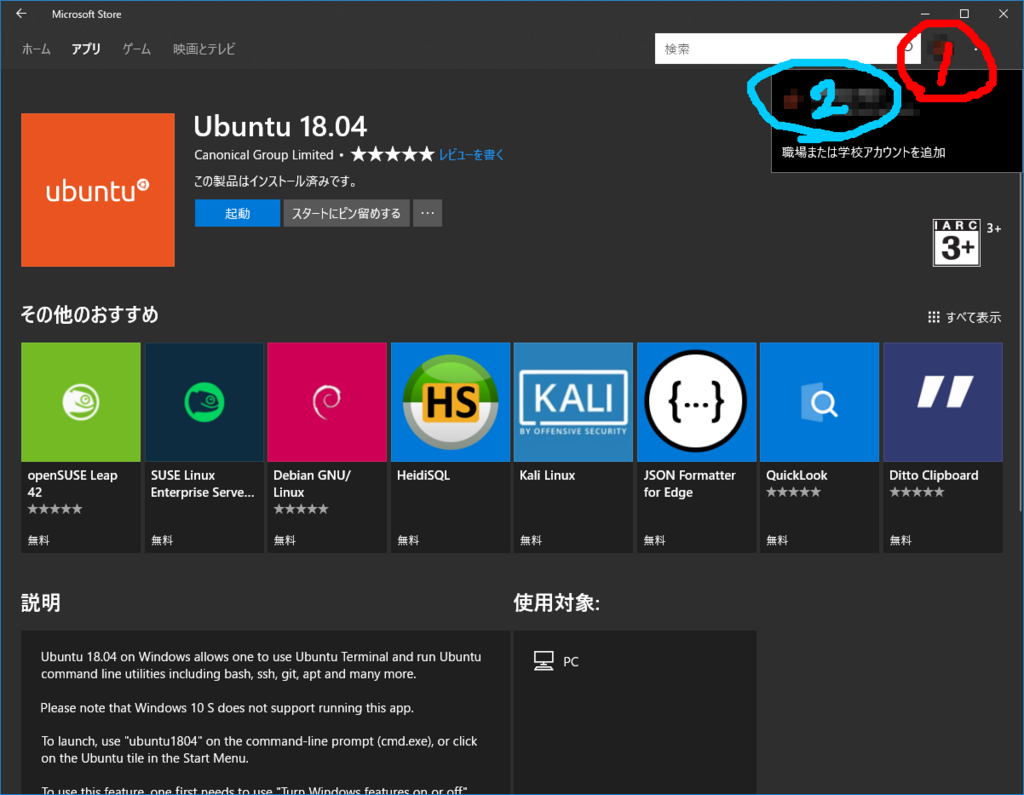
Task: Click the Ditto Clipboard title text
Action: point(934,476)
